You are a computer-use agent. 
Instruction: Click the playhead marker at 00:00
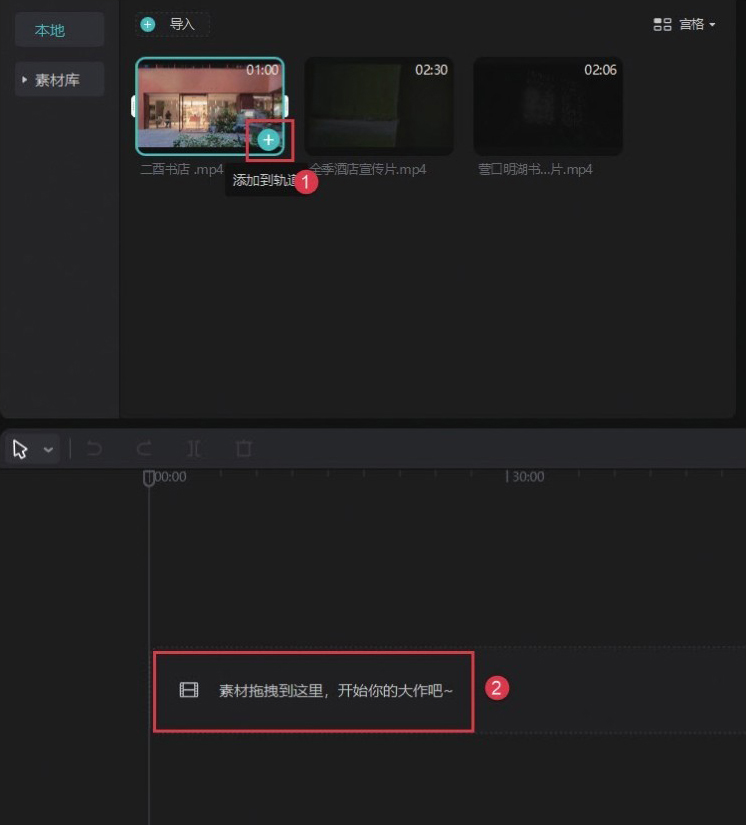click(x=148, y=478)
